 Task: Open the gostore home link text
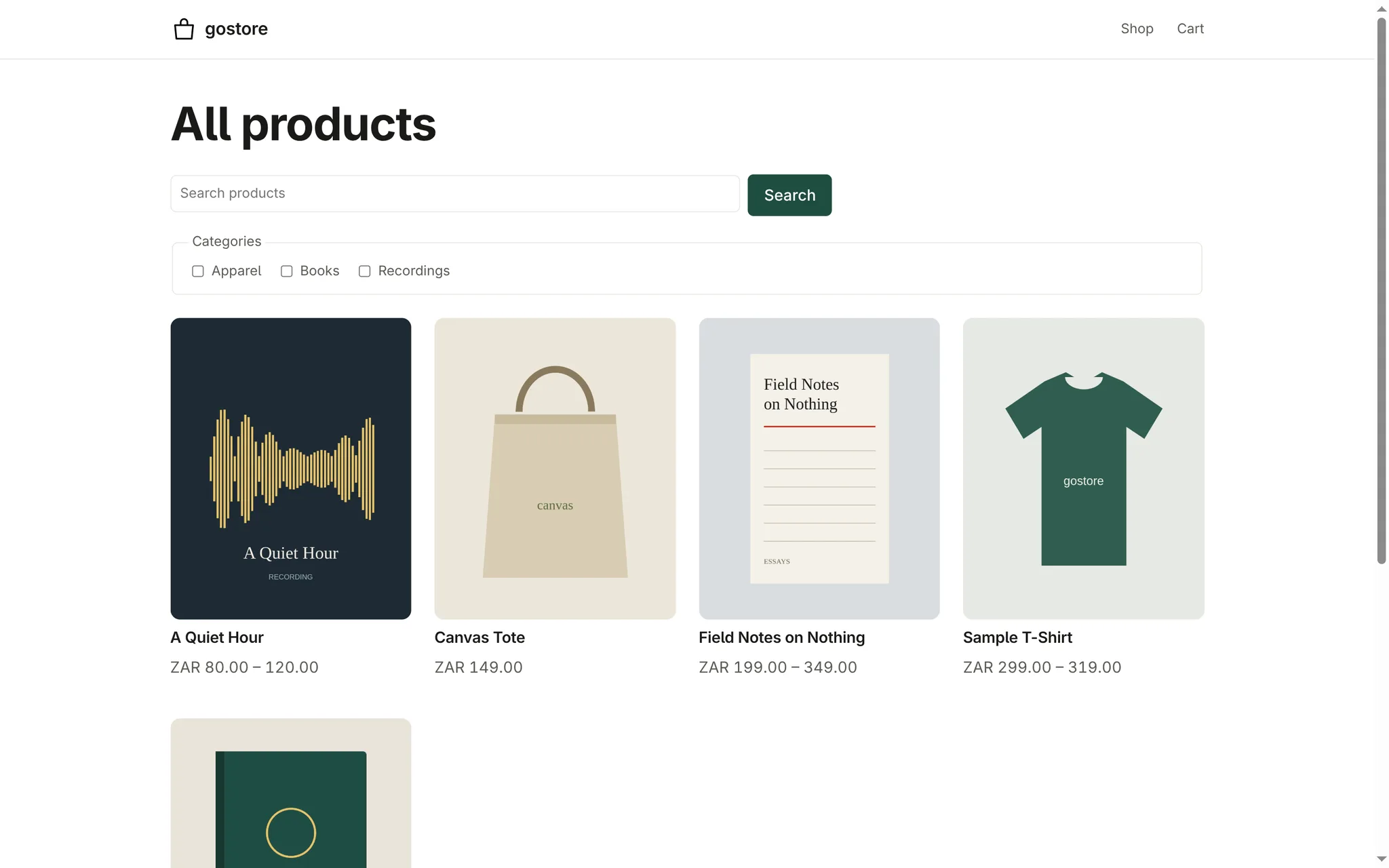[236, 29]
